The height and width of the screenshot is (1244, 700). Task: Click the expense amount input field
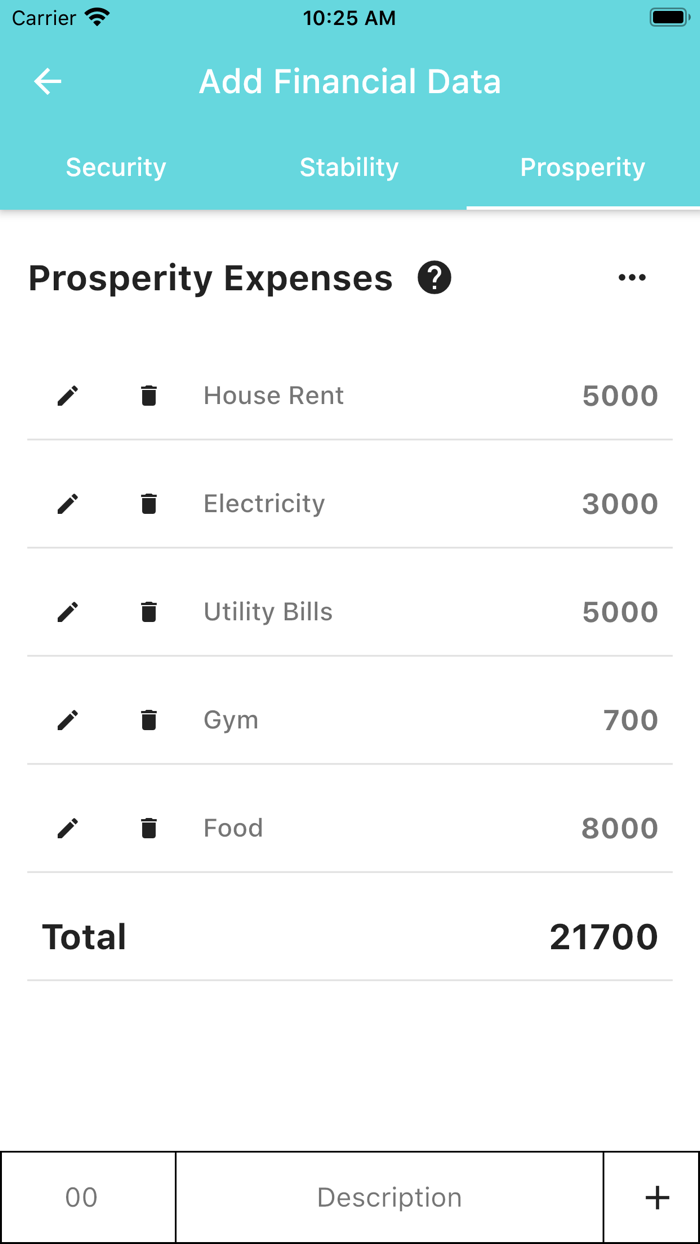pyautogui.click(x=87, y=1196)
